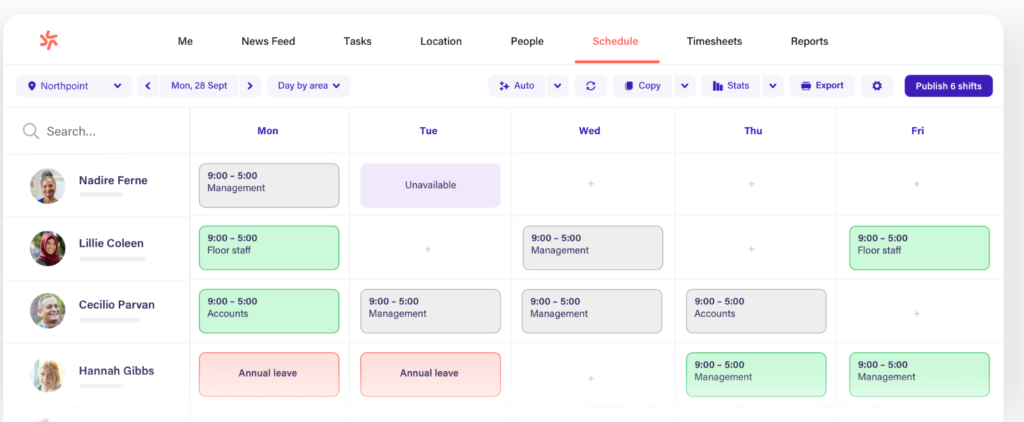Open schedule settings gear icon

(x=877, y=86)
